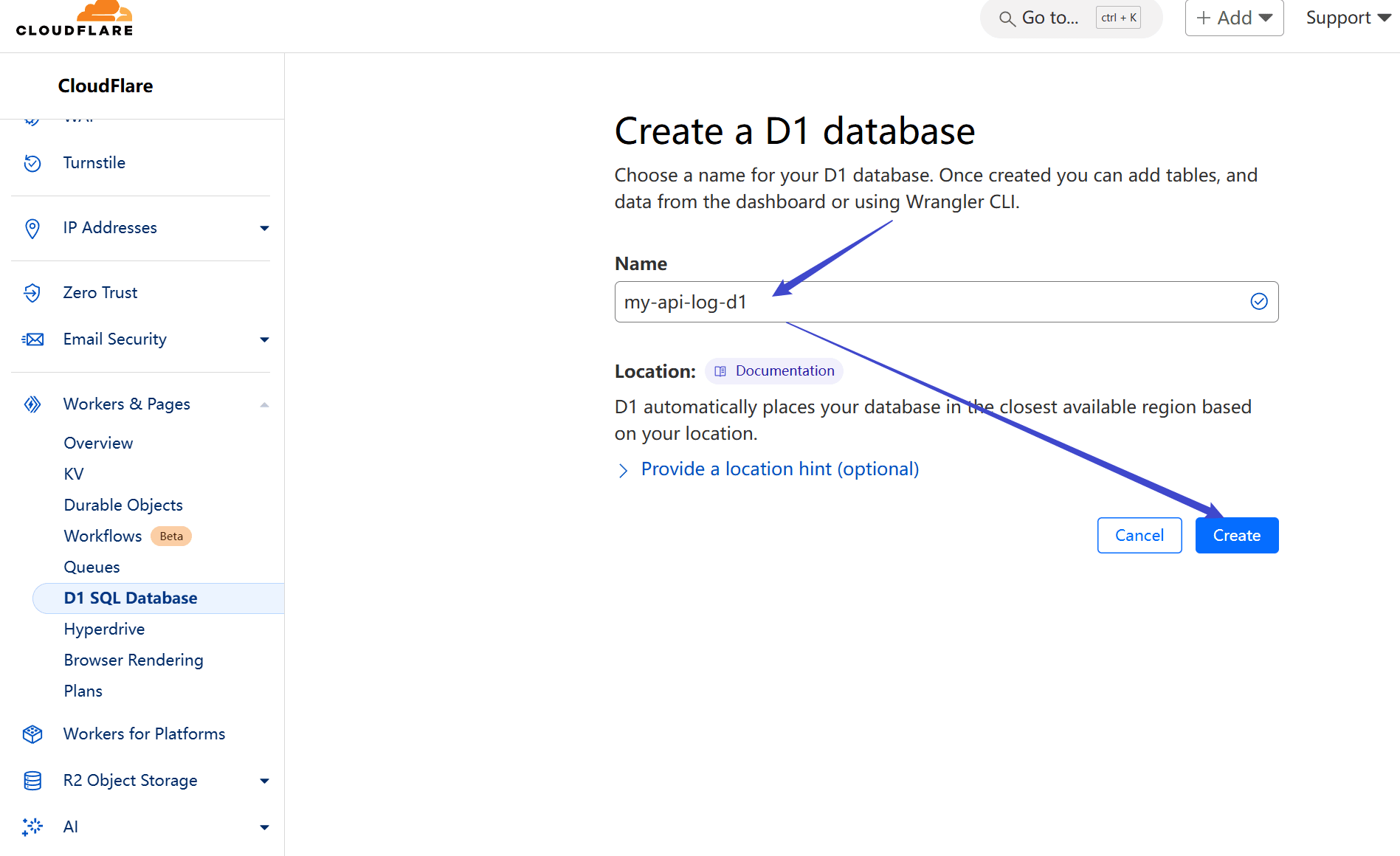Open the Support dropdown menu
This screenshot has height=856, width=1400.
(x=1348, y=18)
